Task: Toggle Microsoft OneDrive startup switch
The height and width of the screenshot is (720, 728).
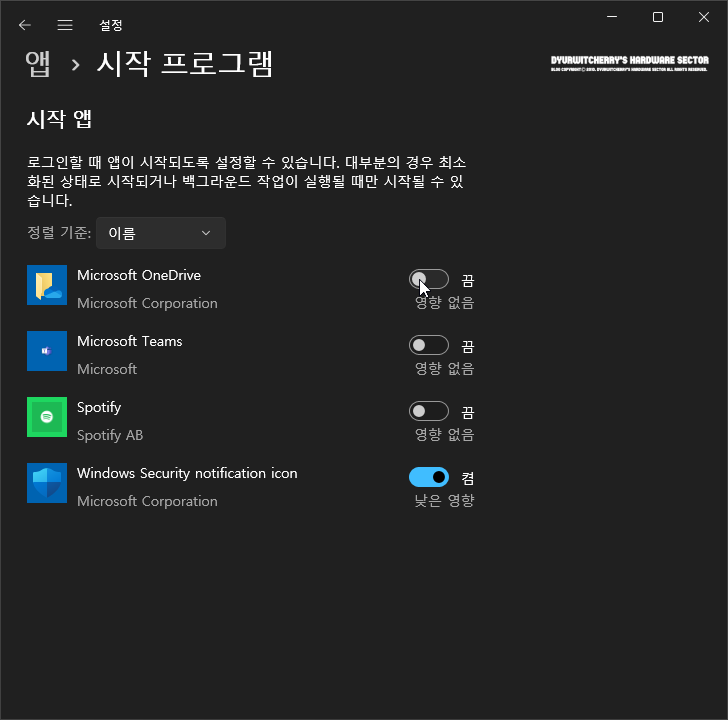Action: click(x=429, y=279)
